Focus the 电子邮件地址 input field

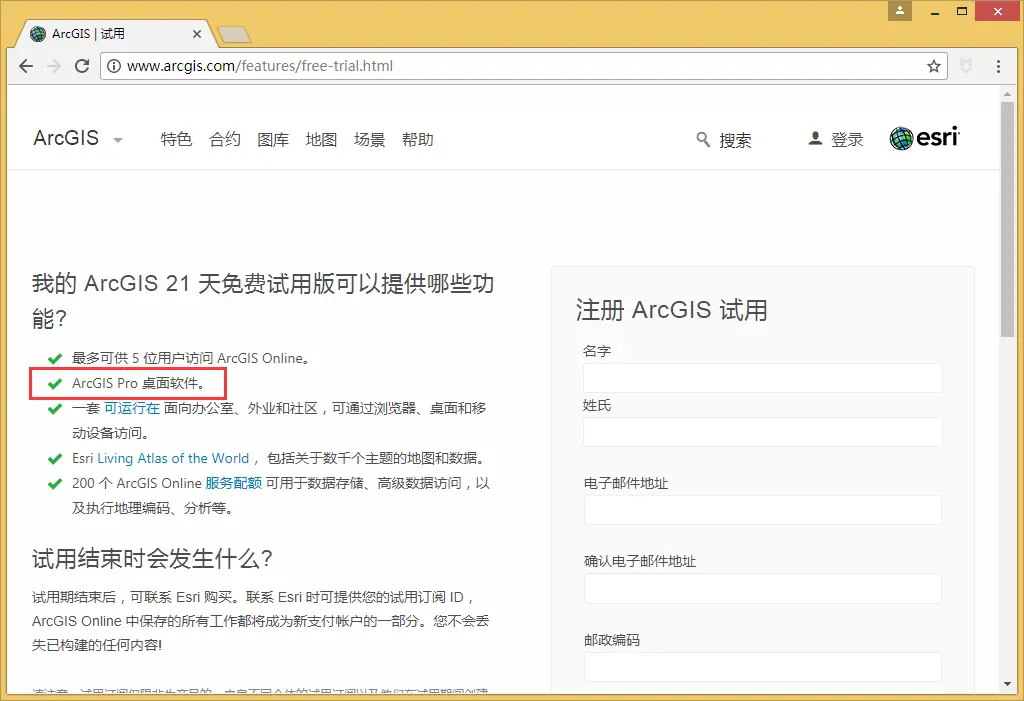coord(763,510)
